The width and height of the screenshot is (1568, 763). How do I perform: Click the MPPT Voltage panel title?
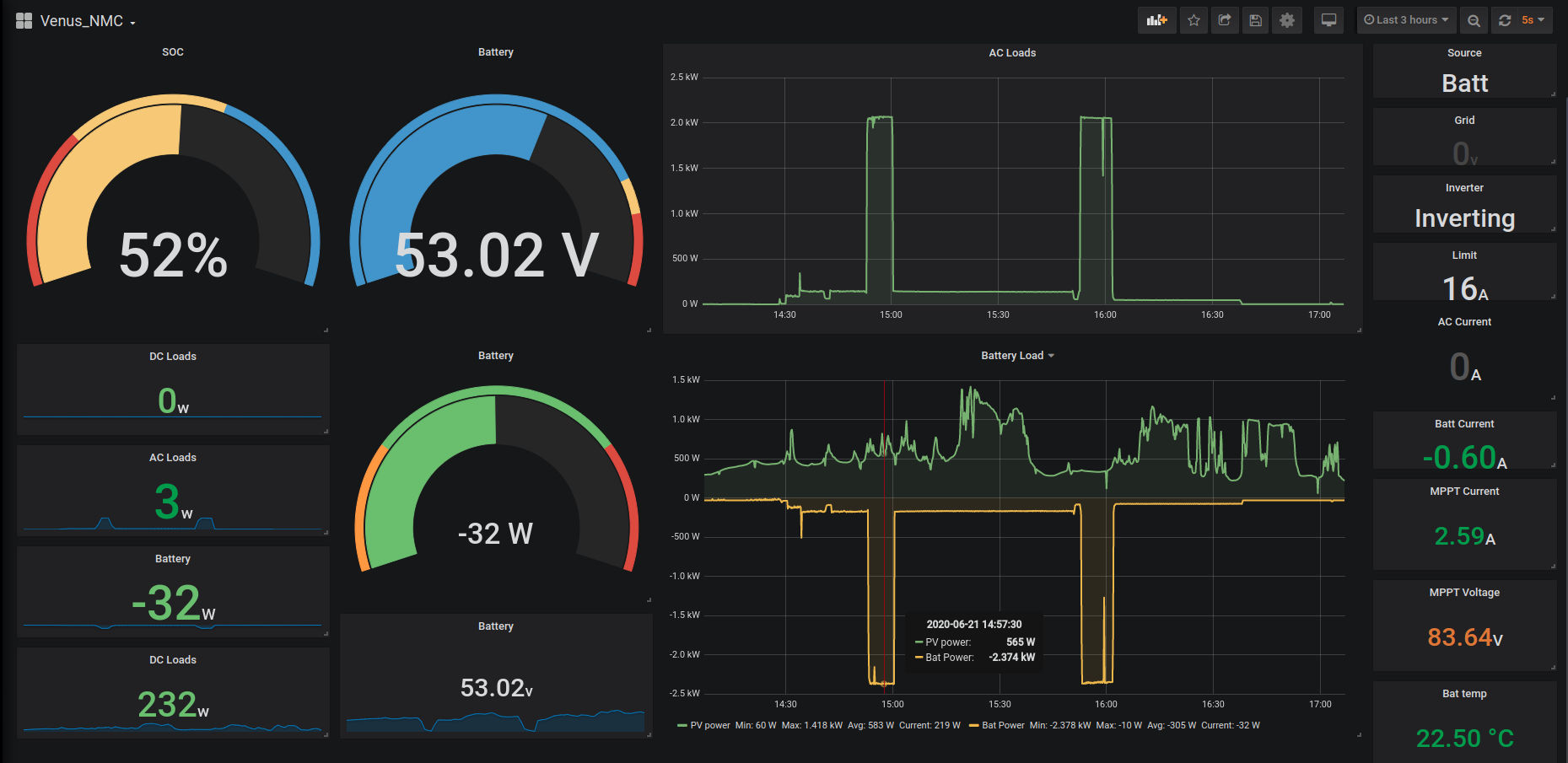point(1464,593)
